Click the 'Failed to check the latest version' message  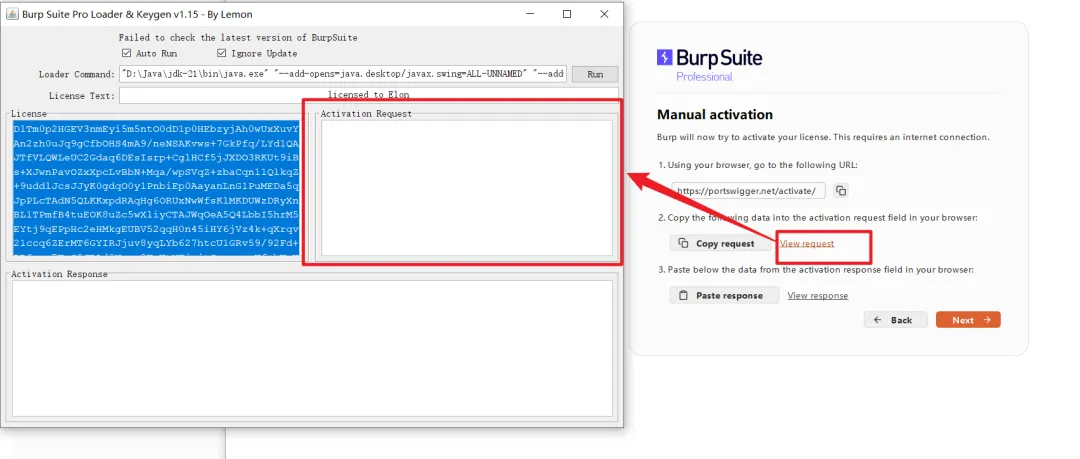click(x=238, y=37)
